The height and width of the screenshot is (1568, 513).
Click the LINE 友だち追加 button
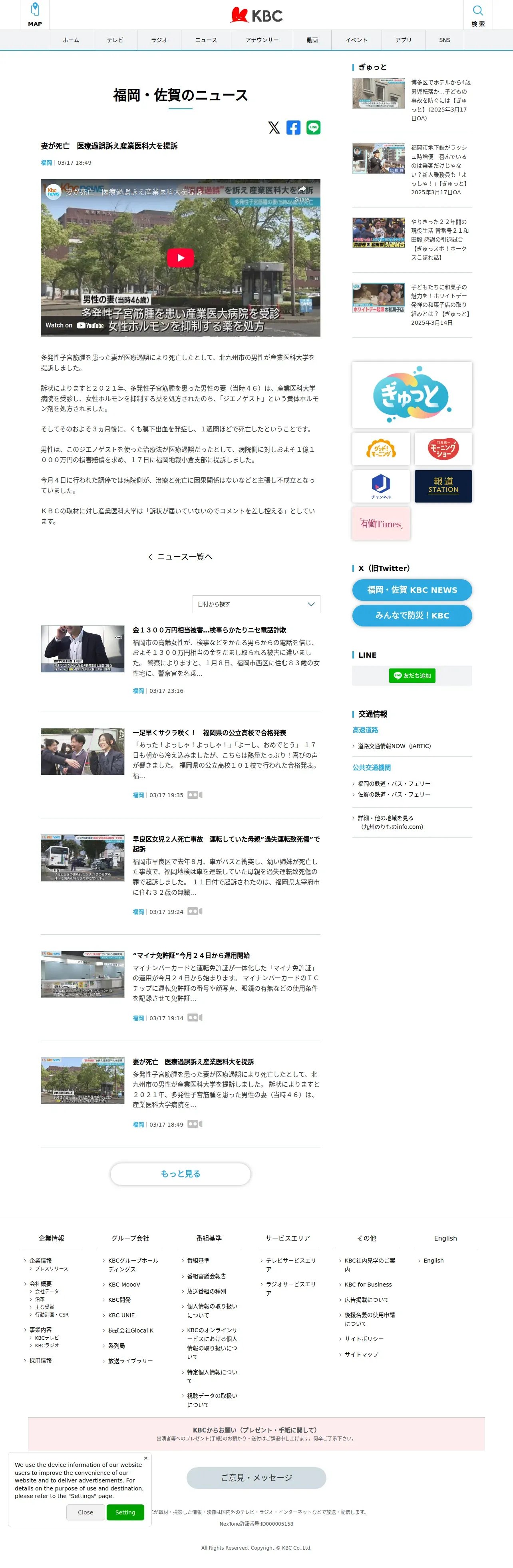[412, 676]
